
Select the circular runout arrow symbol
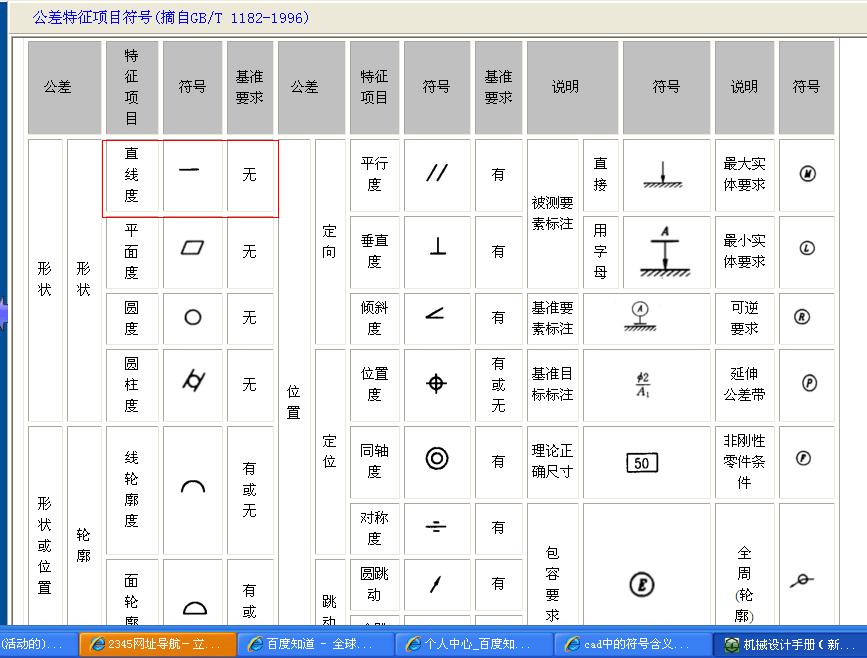click(436, 584)
